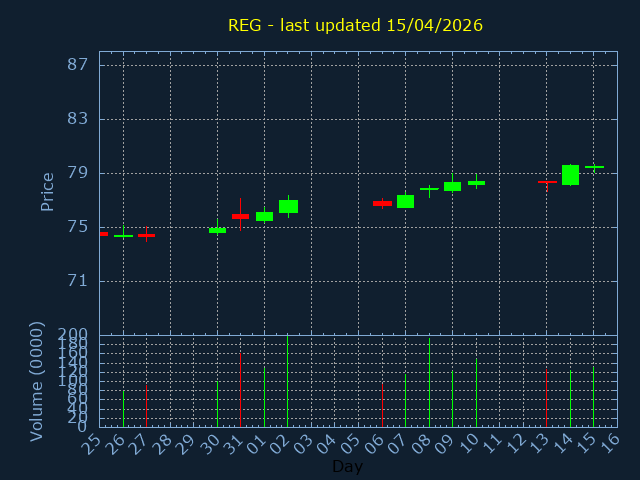Select the red candlestick on day 31
This screenshot has width=640, height=480.
coord(240,216)
